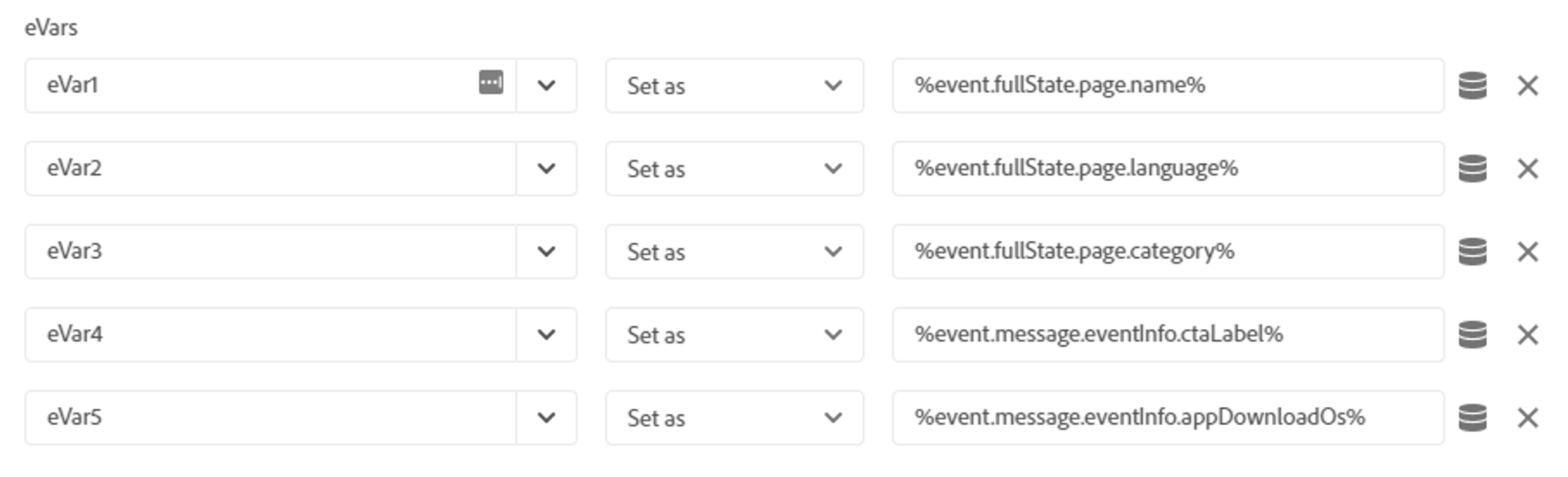Open data element picker for eVar2 value
This screenshot has height=477, width=1568.
[1472, 168]
